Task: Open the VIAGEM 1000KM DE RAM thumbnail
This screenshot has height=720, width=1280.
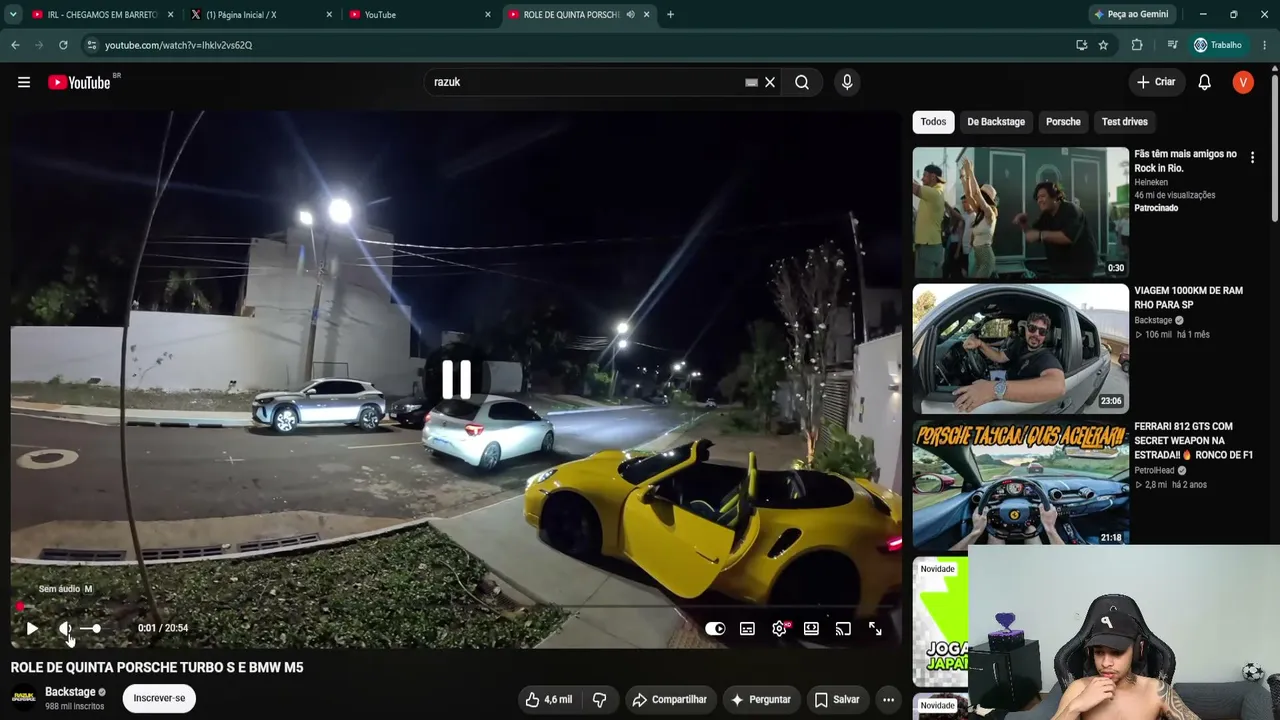Action: [x=1020, y=348]
